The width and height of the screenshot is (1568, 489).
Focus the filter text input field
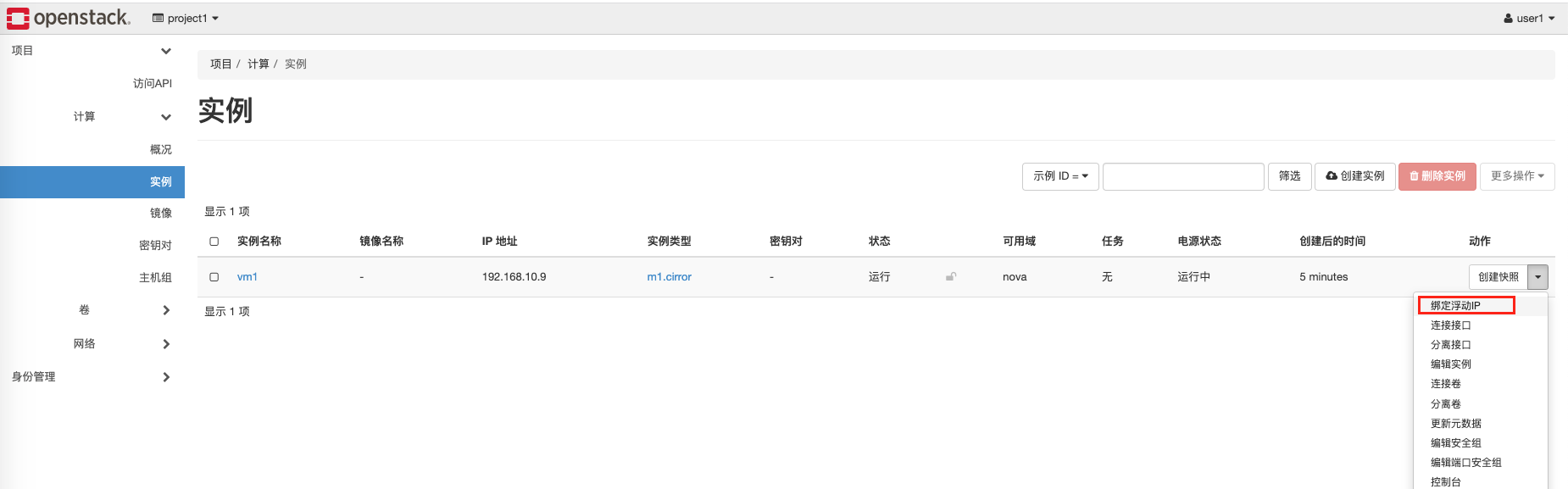point(1183,176)
